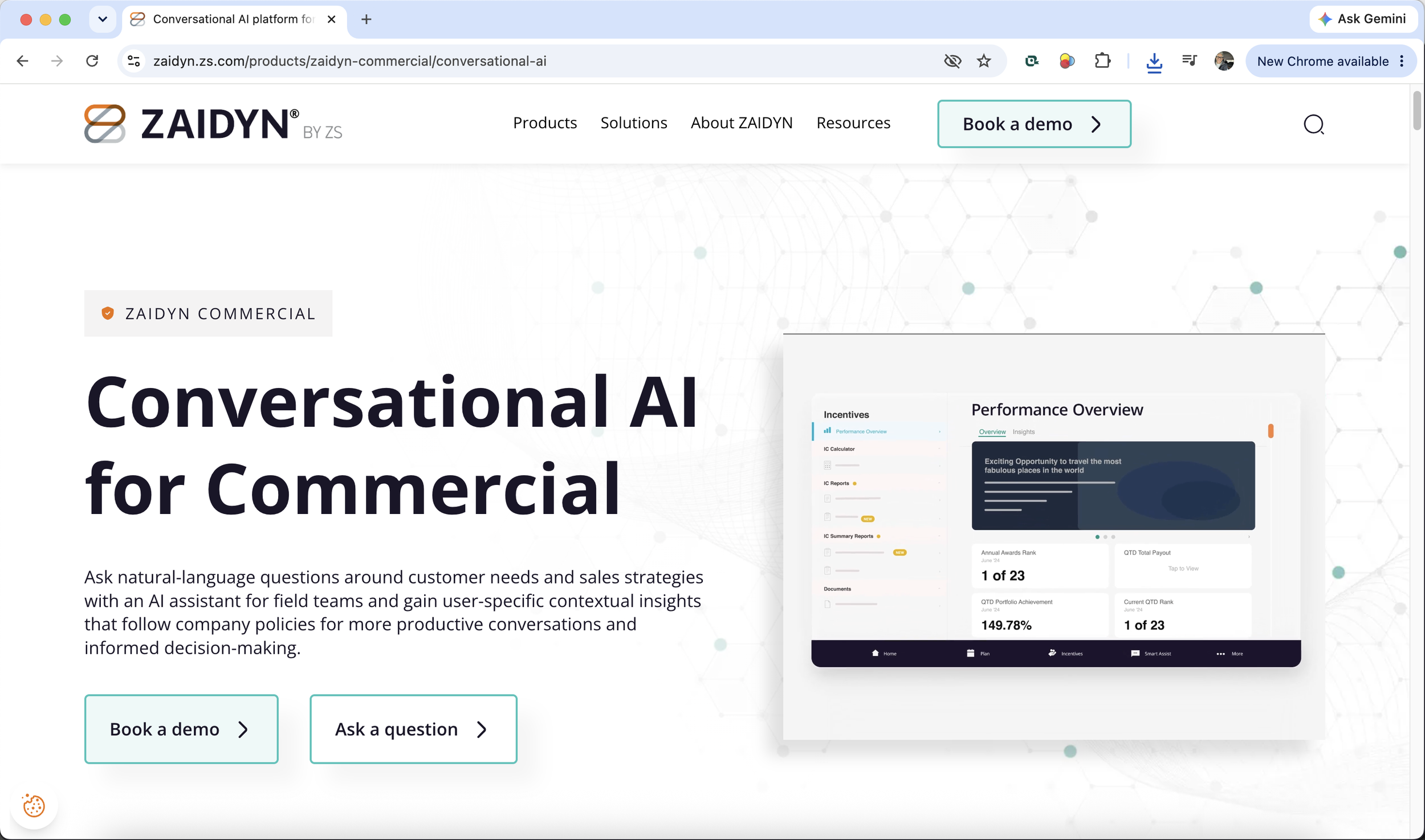Open the Chrome three-dot menu
Viewport: 1425px width, 840px height.
pos(1402,61)
